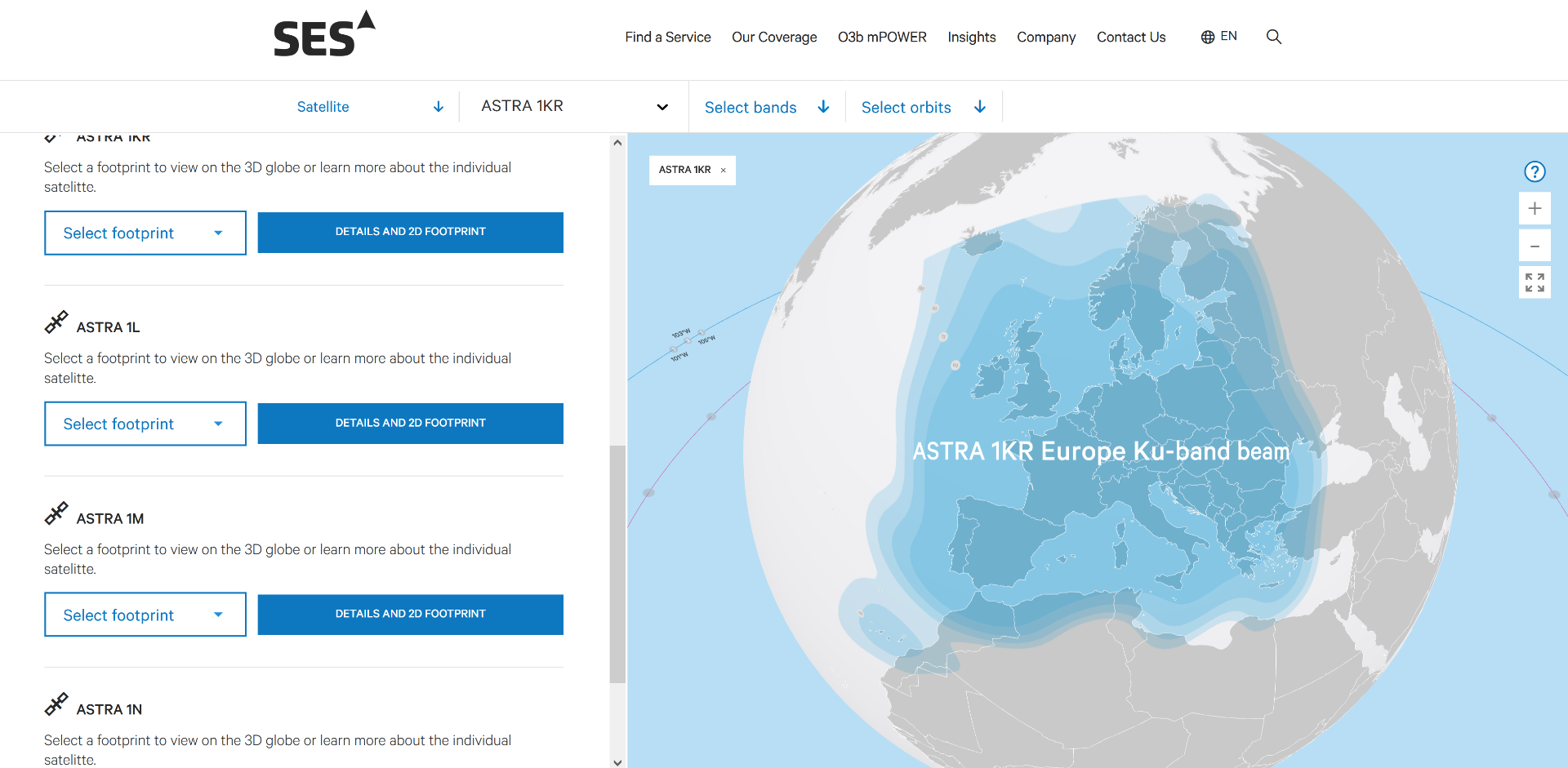Expand the globe map to fullscreen

(x=1535, y=282)
